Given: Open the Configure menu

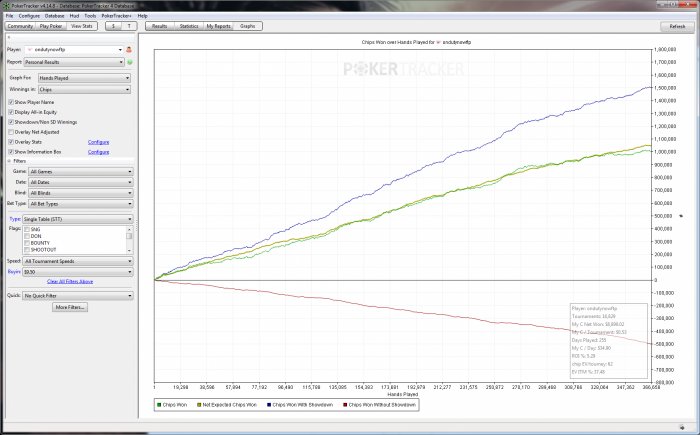Looking at the screenshot, I should (x=29, y=16).
